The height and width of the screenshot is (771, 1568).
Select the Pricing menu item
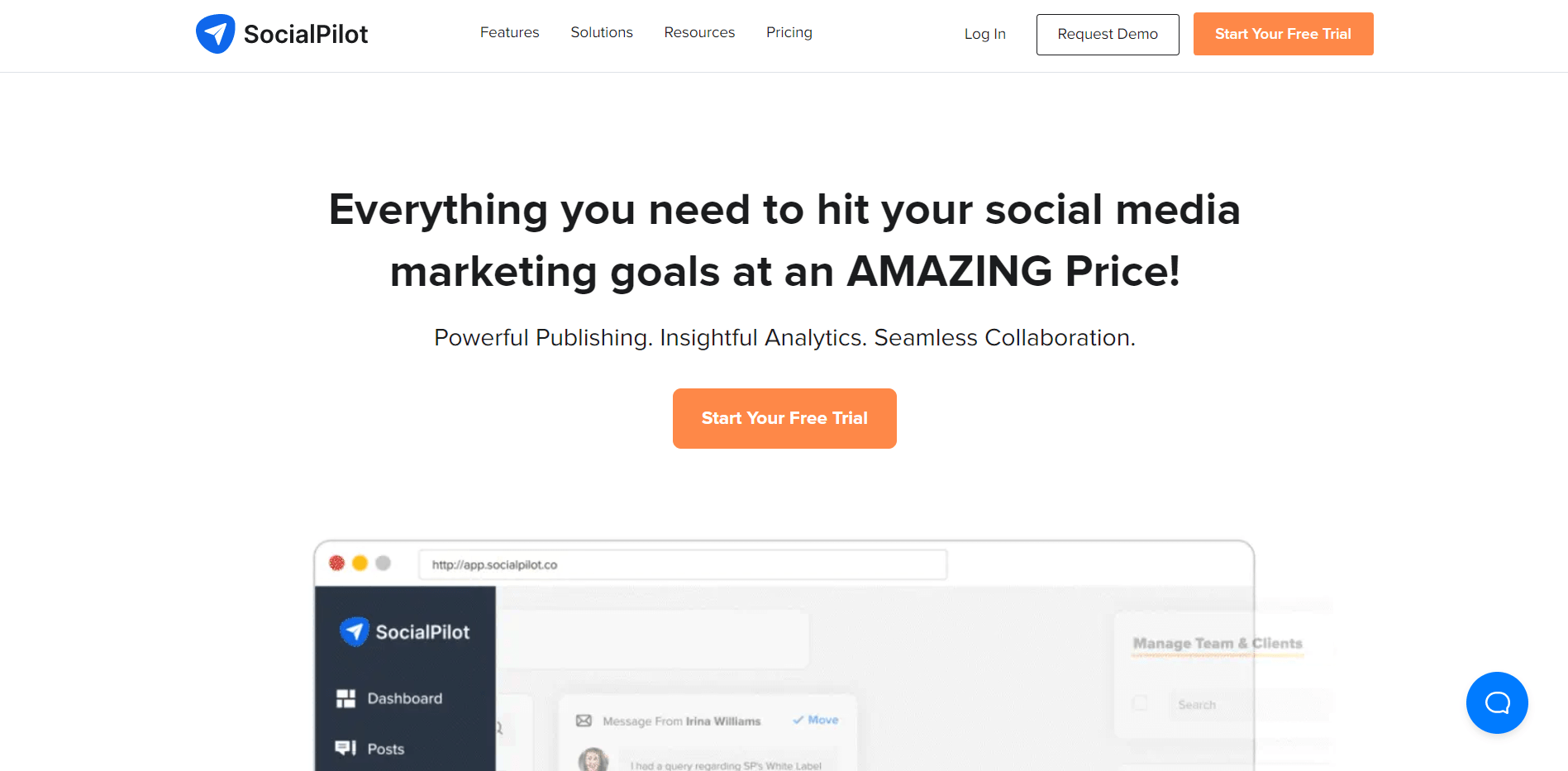click(x=789, y=32)
